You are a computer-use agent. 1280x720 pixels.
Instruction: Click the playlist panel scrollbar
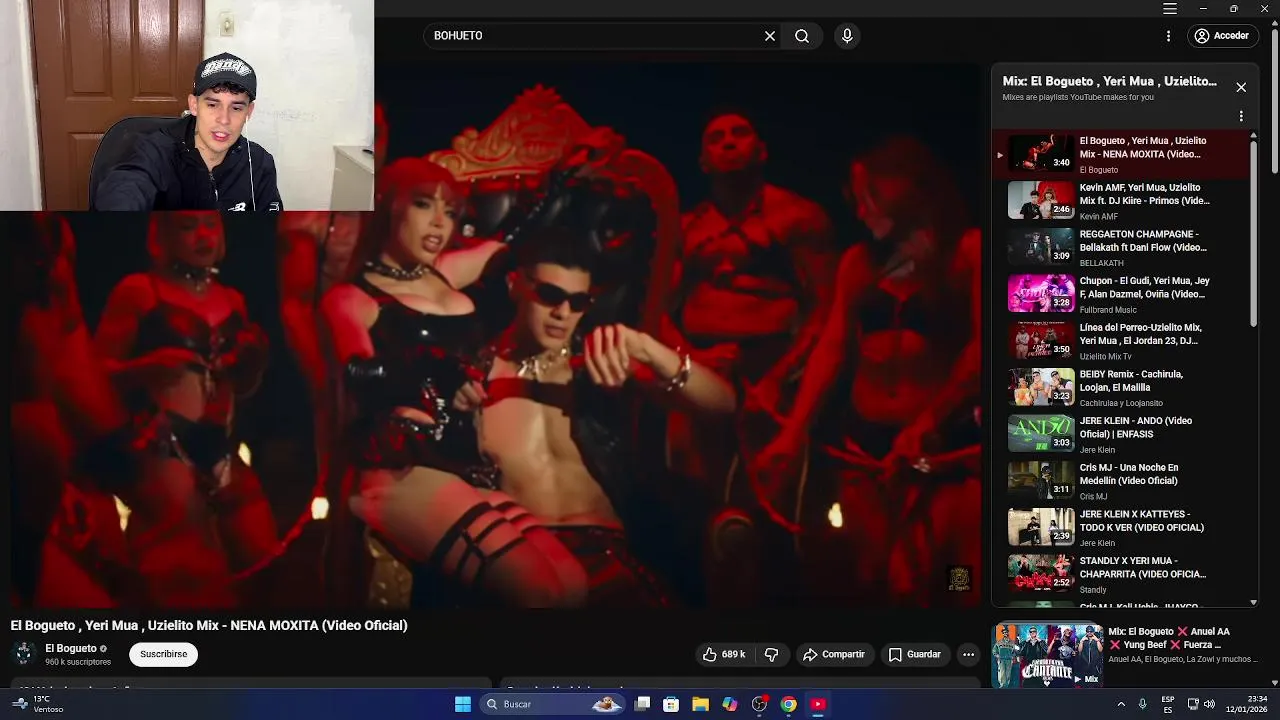1254,234
